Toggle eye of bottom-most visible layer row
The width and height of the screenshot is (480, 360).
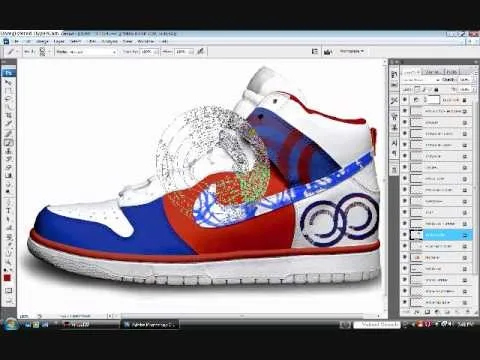405,302
